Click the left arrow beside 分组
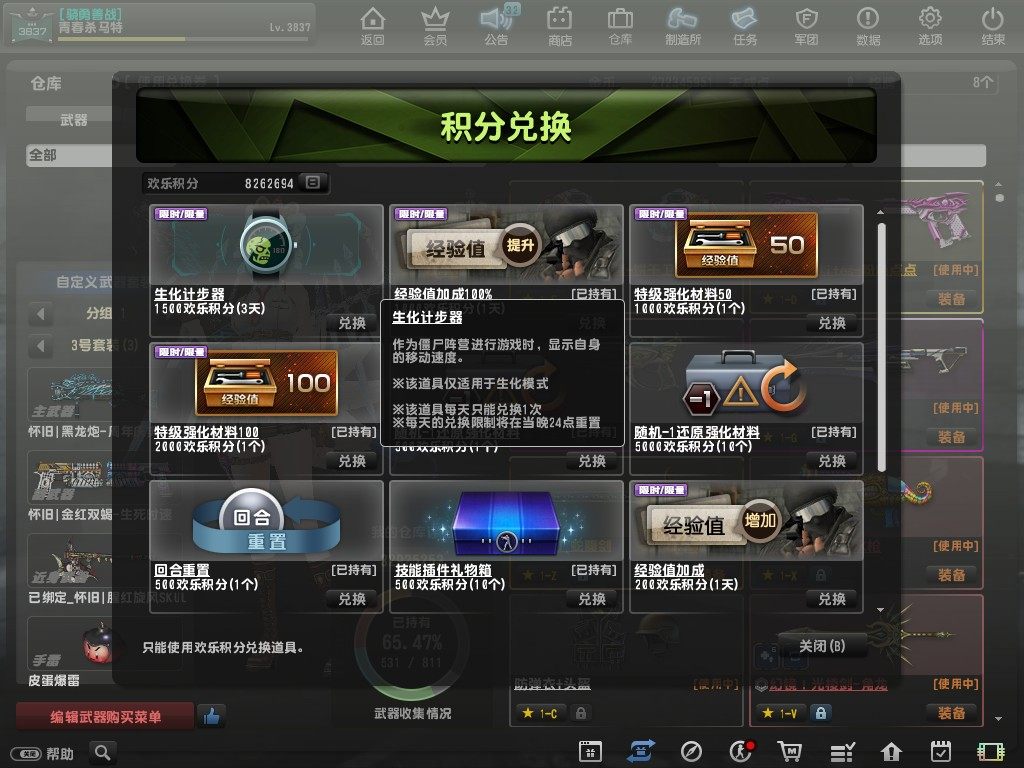 click(x=41, y=314)
